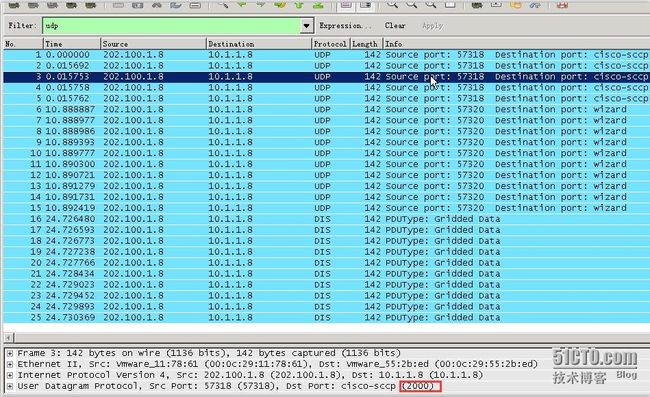Select DIS packet 18 at time 24.726773
The height and width of the screenshot is (397, 650).
[327, 241]
